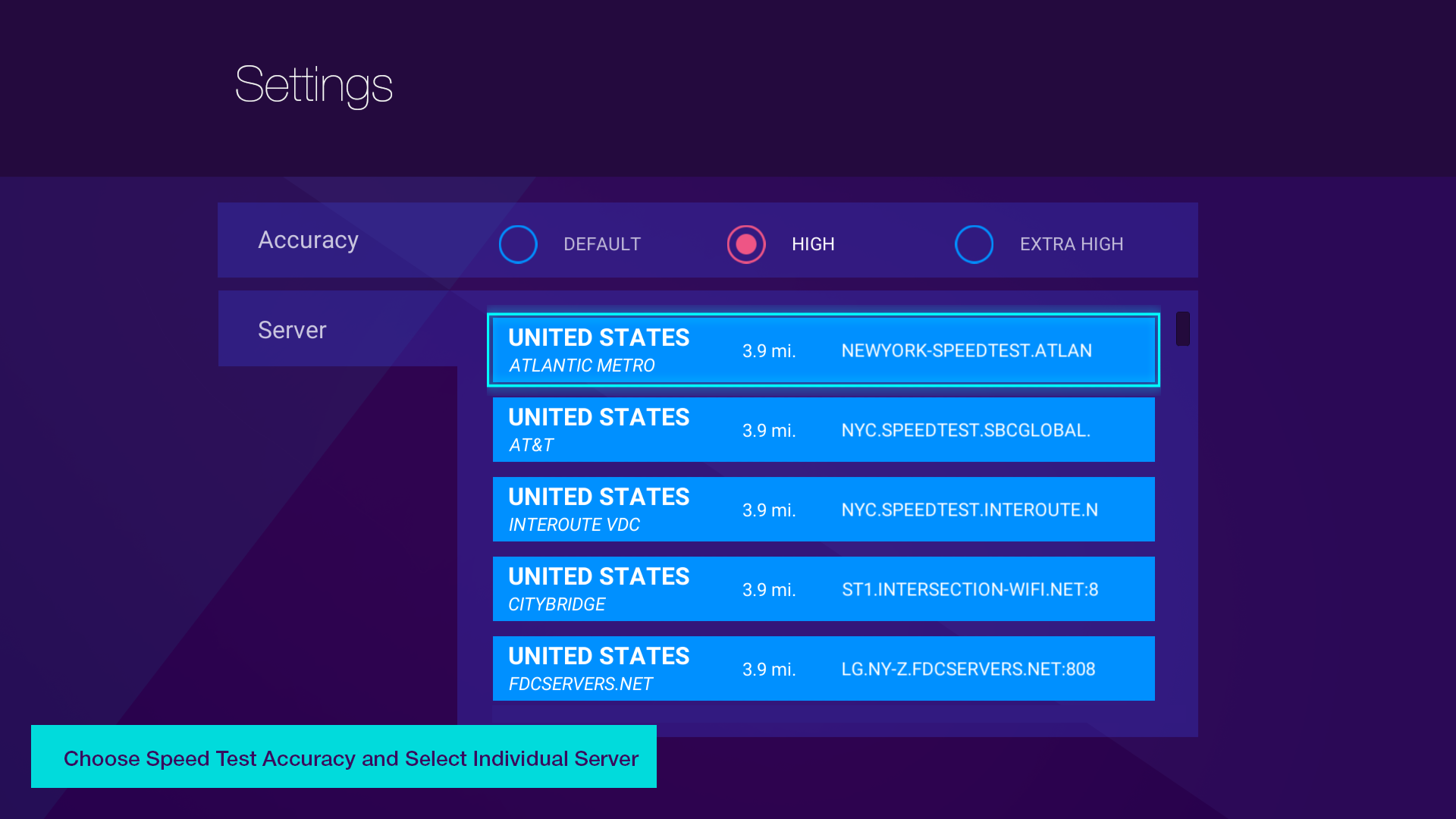Screen dimensions: 1456x819
Task: Click the Accuracy section label
Action: (x=308, y=240)
